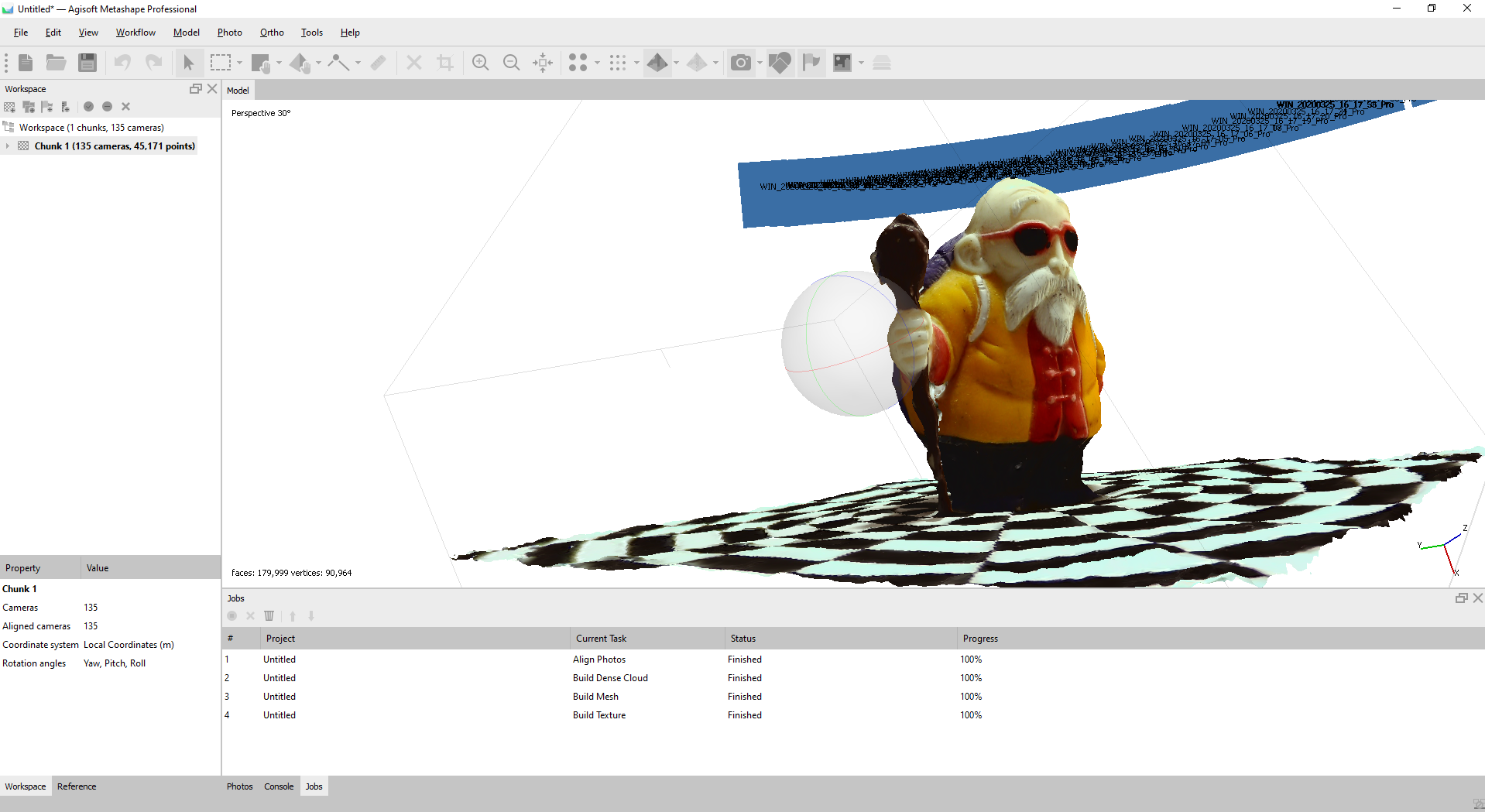Add photos using the Workspace toolbar icon
The image size is (1485, 812).
pyautogui.click(x=29, y=107)
